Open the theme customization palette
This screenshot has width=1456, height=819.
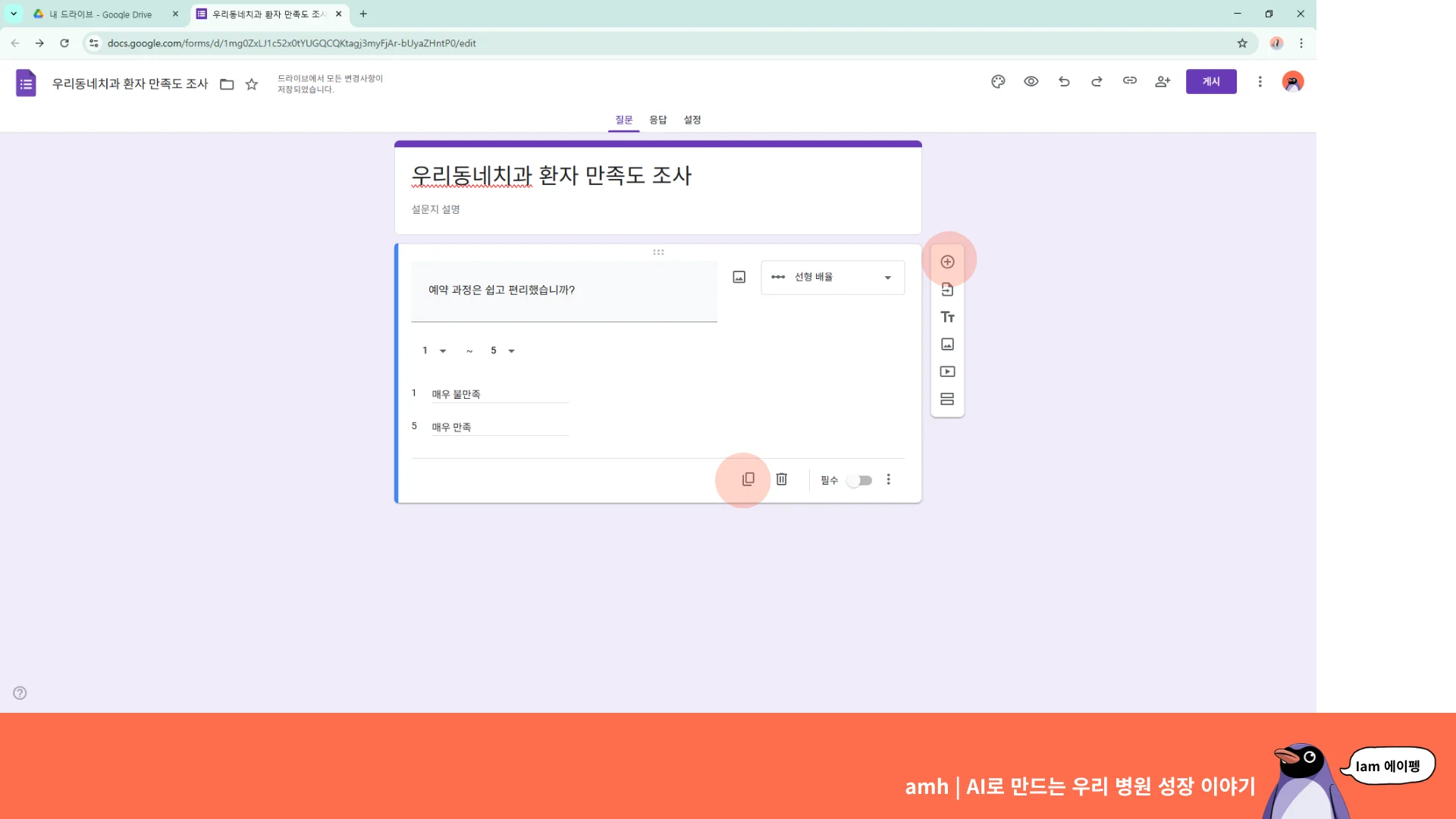point(998,81)
